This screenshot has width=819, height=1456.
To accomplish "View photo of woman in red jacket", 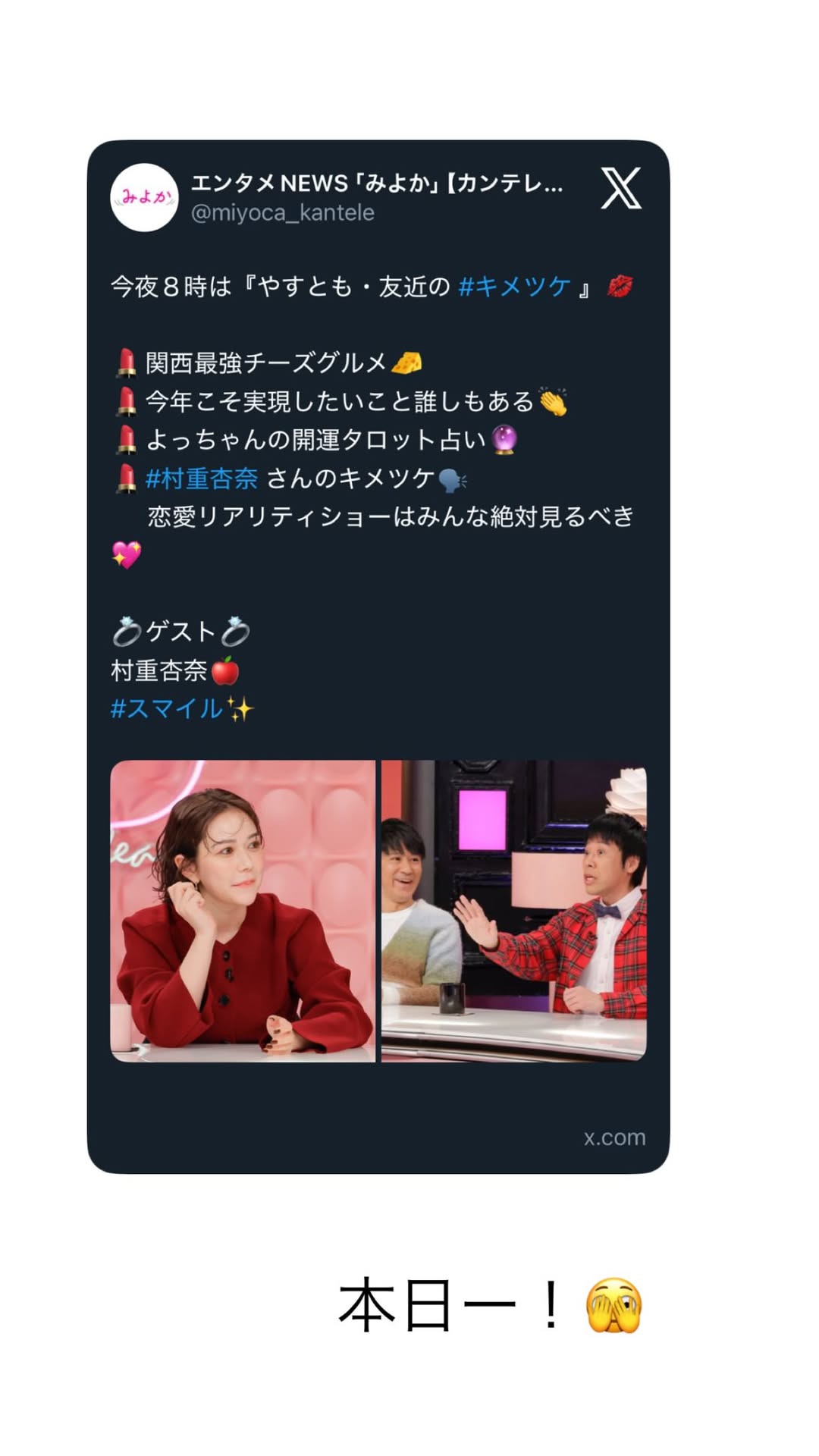I will (243, 911).
